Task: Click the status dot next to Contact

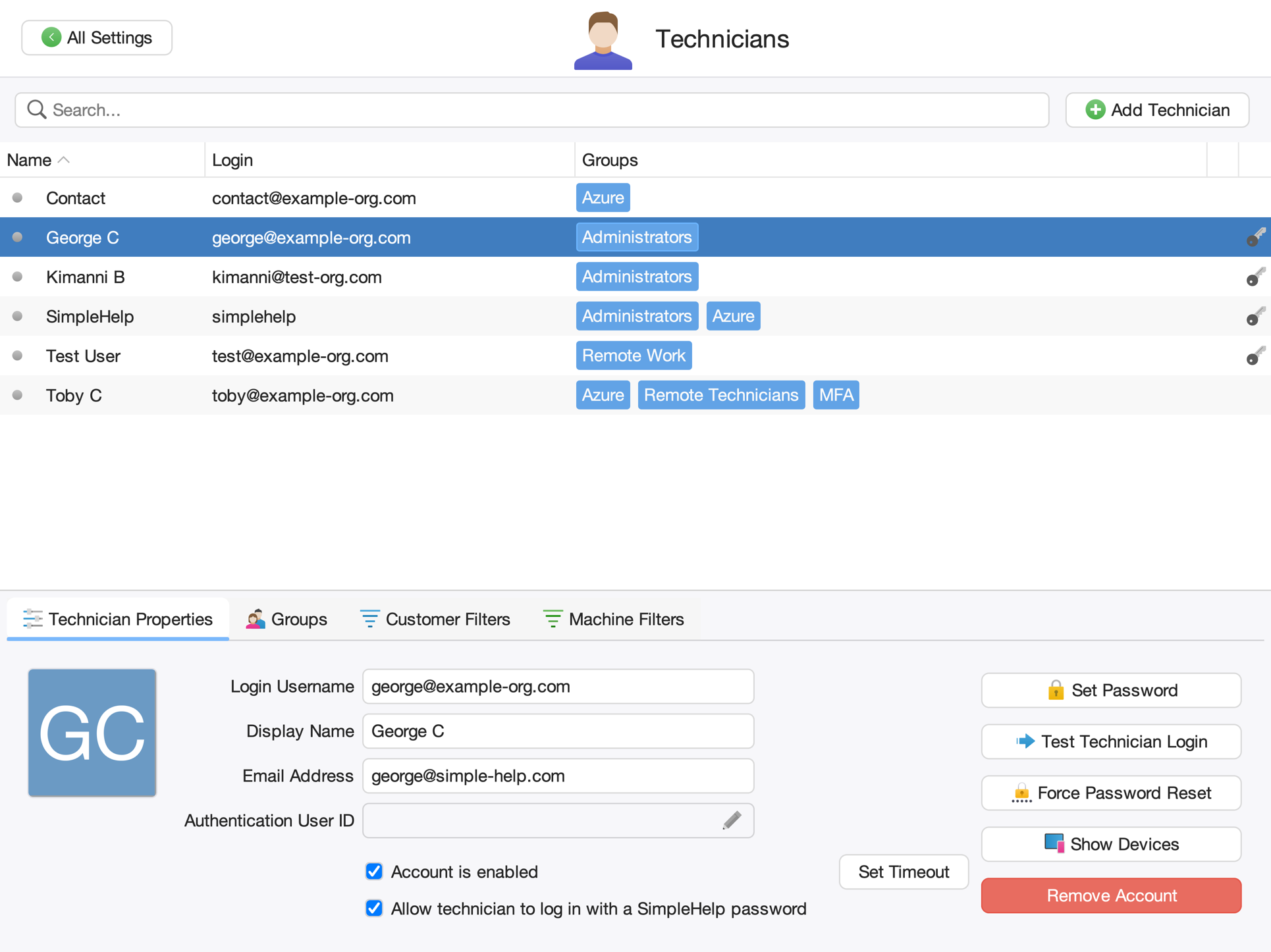Action: [18, 198]
